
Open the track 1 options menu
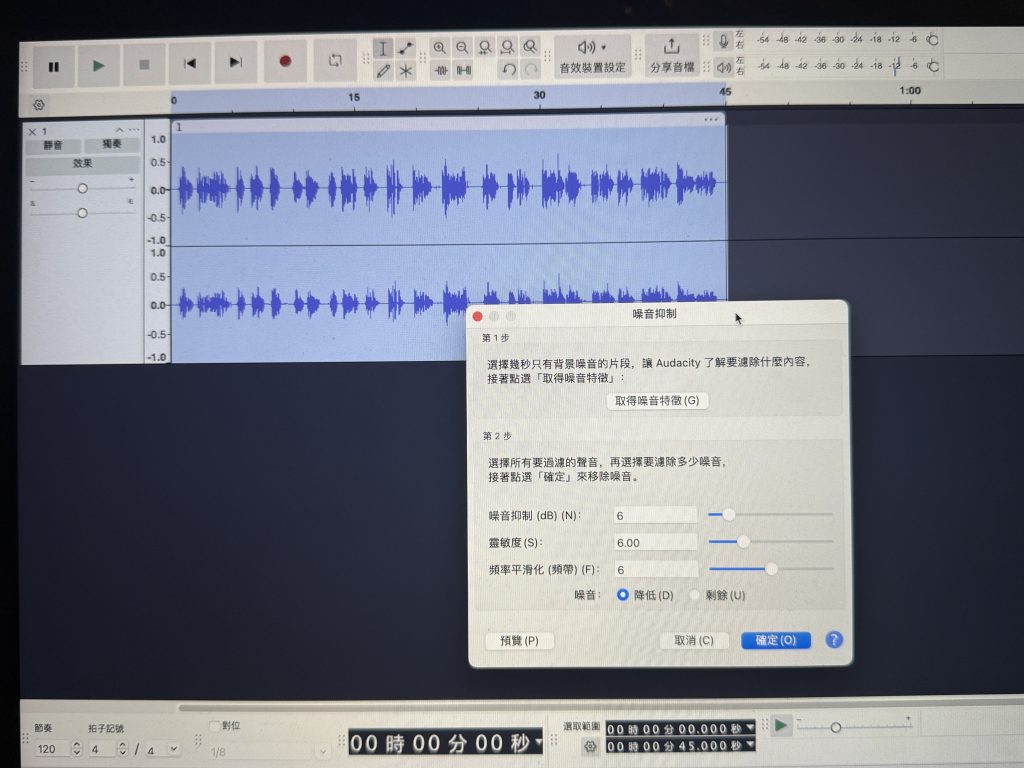134,131
